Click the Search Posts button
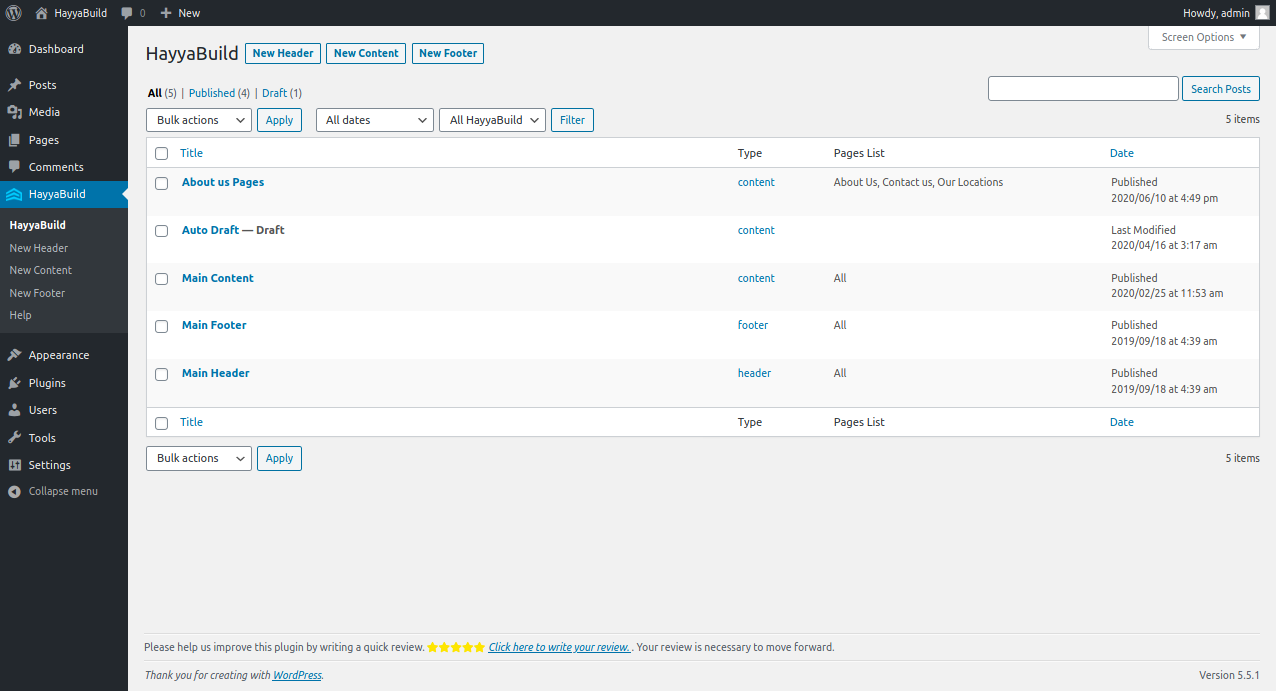The height and width of the screenshot is (691, 1276). [1221, 89]
